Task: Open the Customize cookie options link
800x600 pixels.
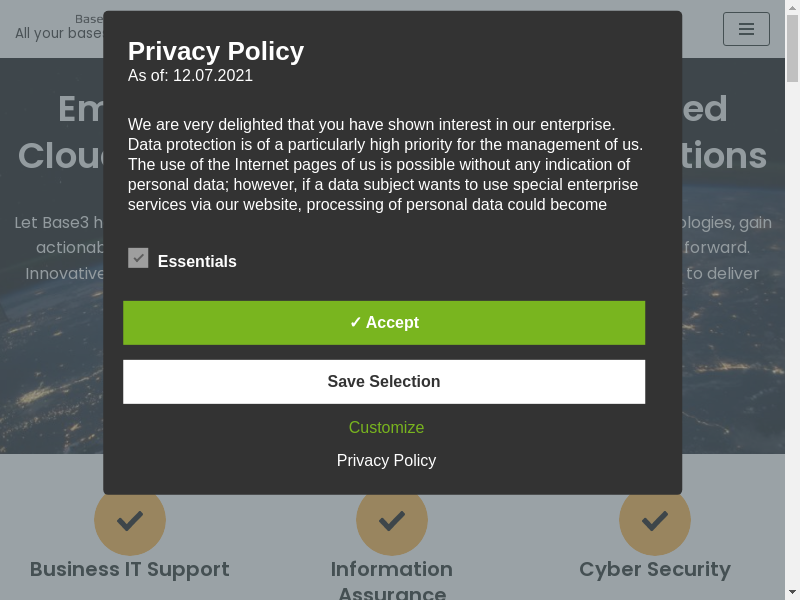Action: pyautogui.click(x=386, y=428)
